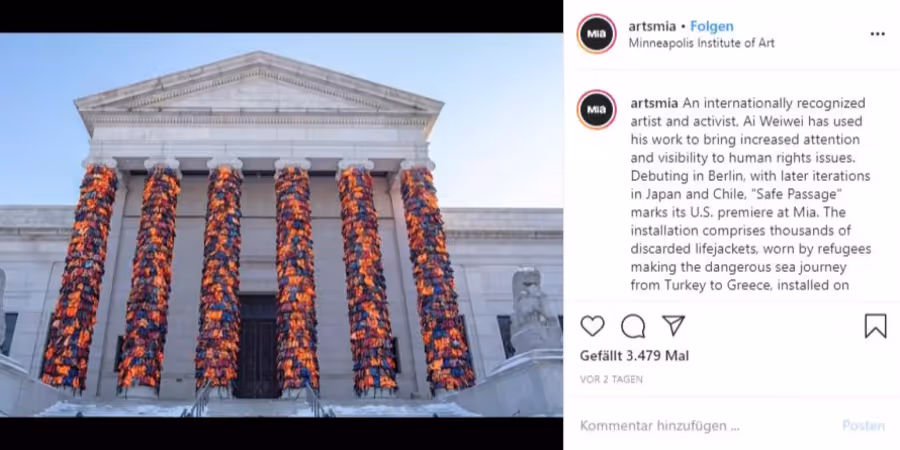
Task: Click the caption text about Ai Weiwei
Action: pos(751,194)
